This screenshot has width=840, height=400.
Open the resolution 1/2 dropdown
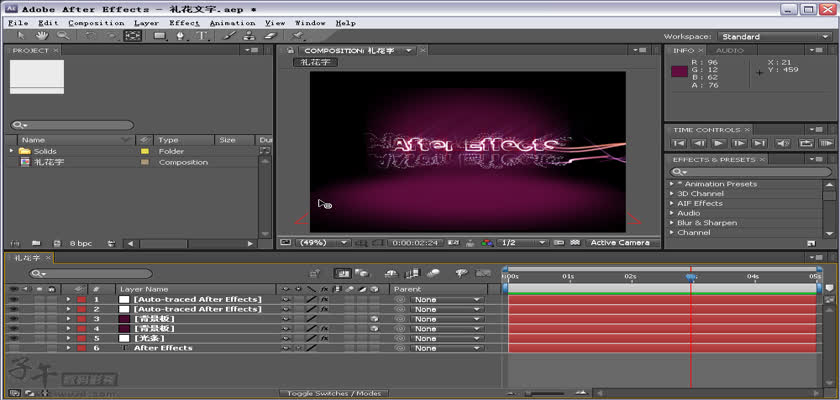522,243
